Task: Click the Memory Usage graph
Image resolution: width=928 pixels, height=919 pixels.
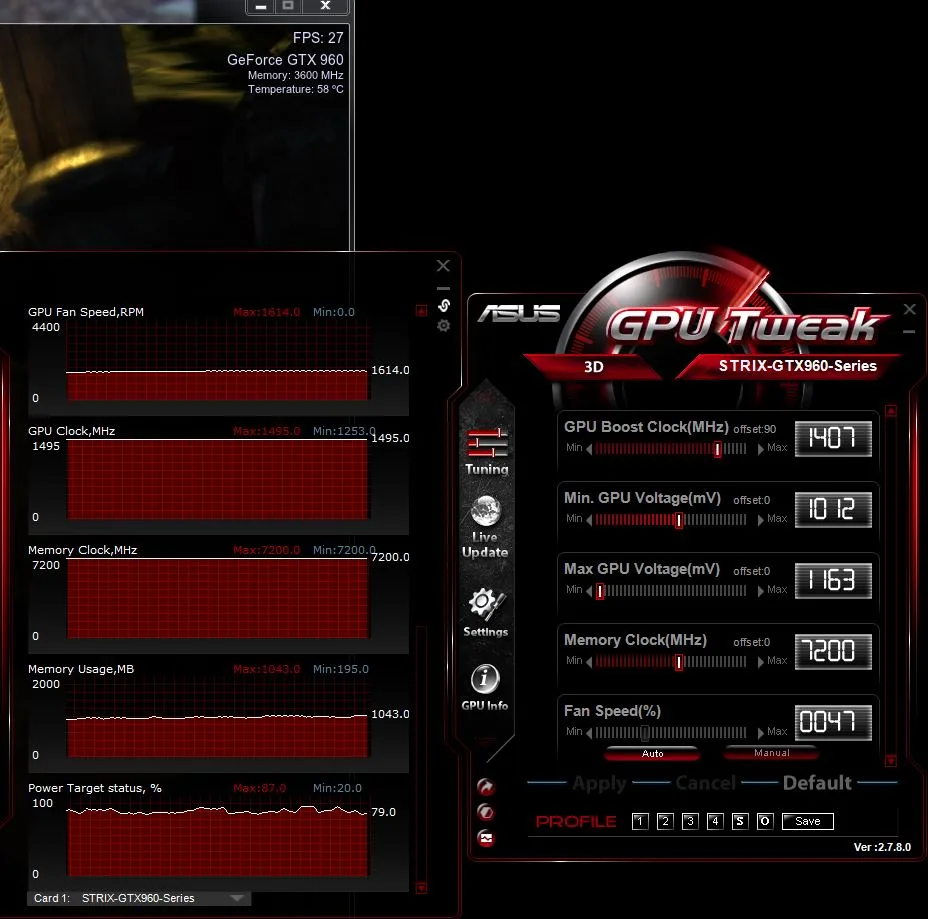Action: click(217, 718)
